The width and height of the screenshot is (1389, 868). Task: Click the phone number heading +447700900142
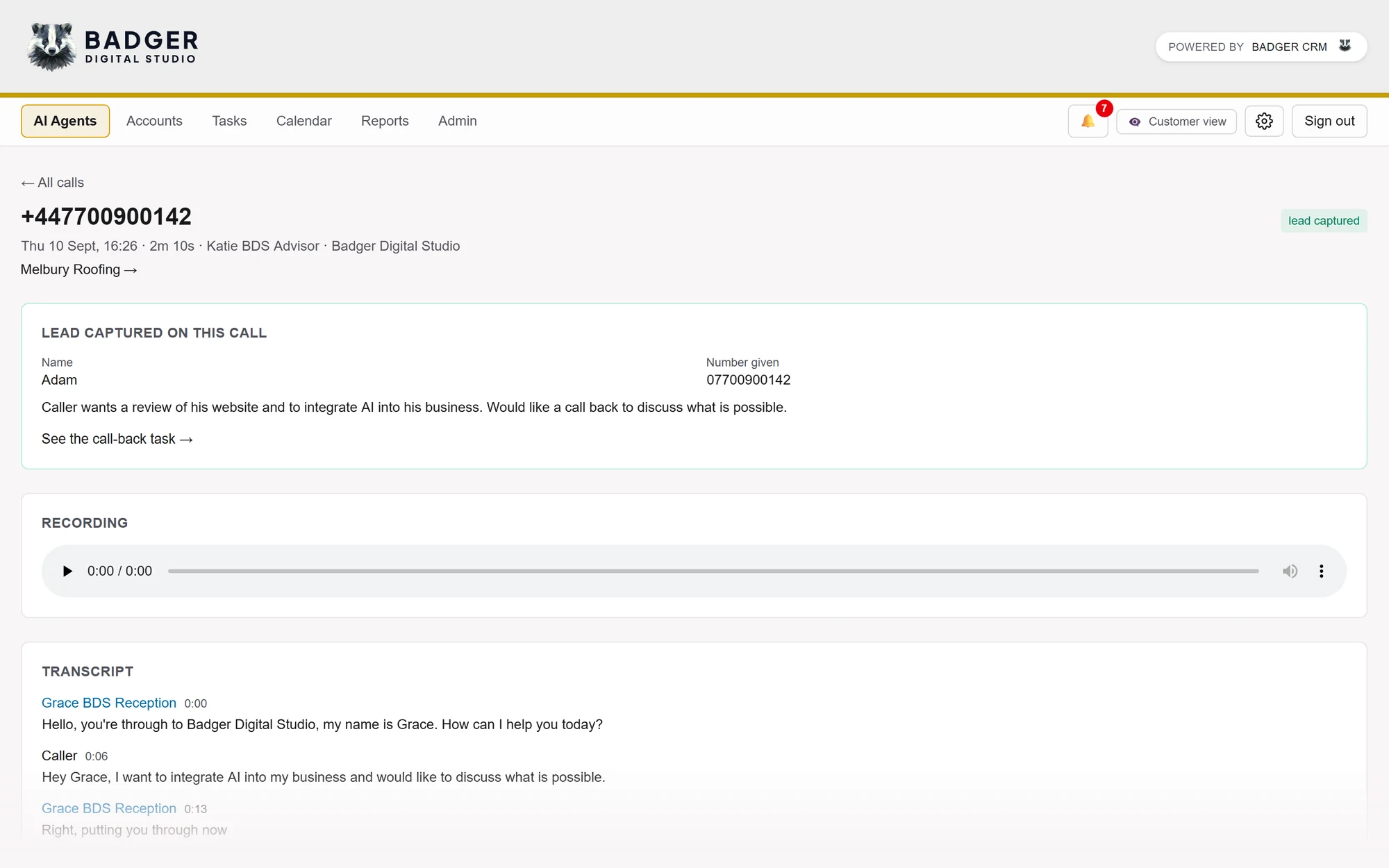106,217
